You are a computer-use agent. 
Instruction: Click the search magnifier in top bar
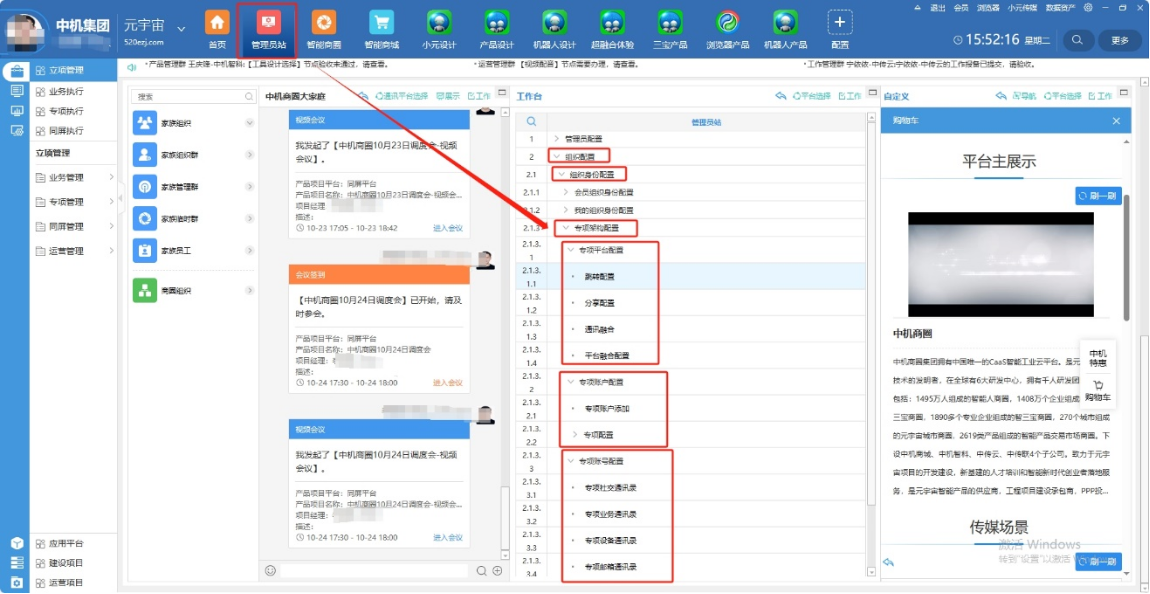[x=1077, y=40]
